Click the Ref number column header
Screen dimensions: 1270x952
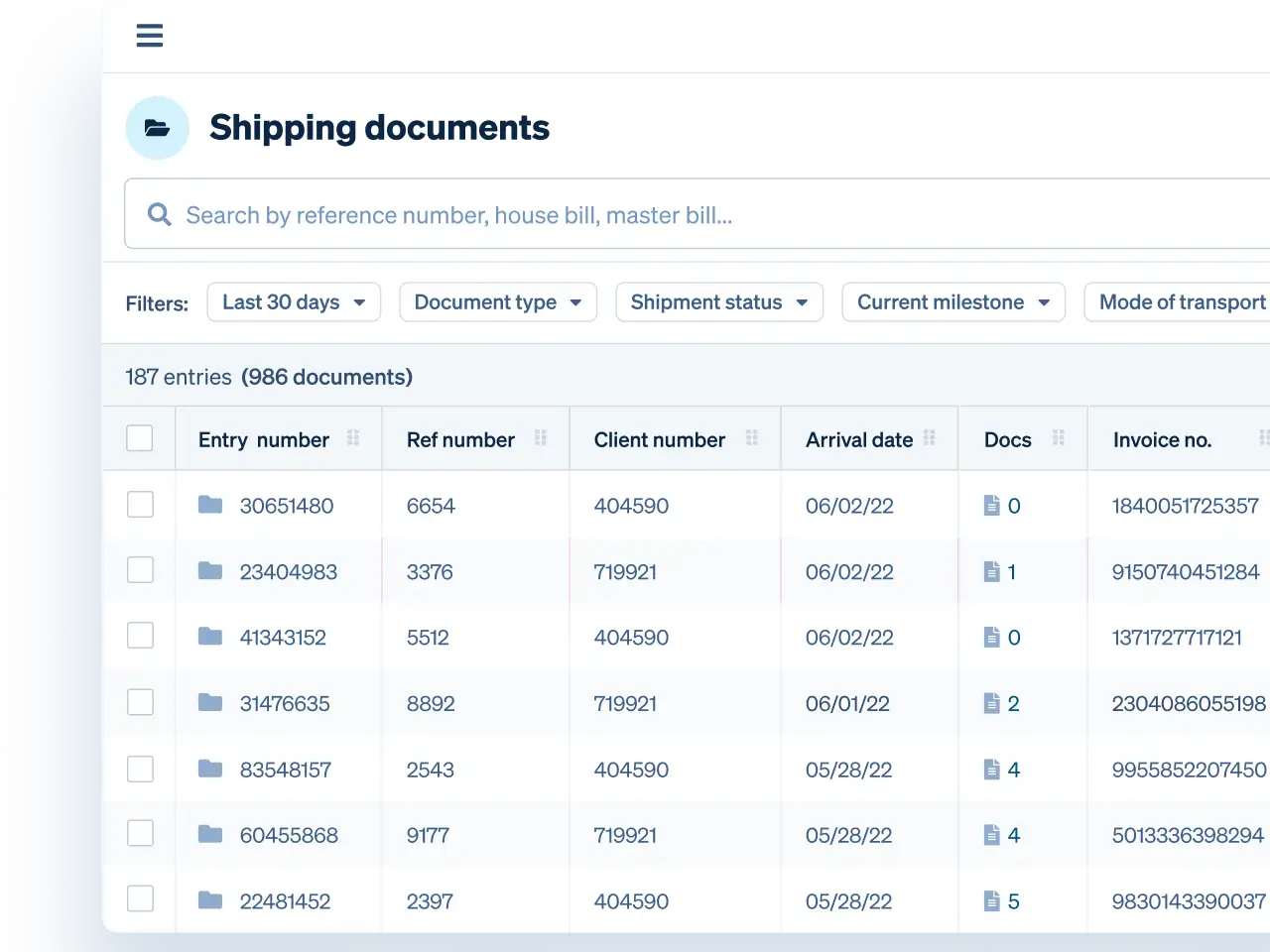click(x=460, y=439)
